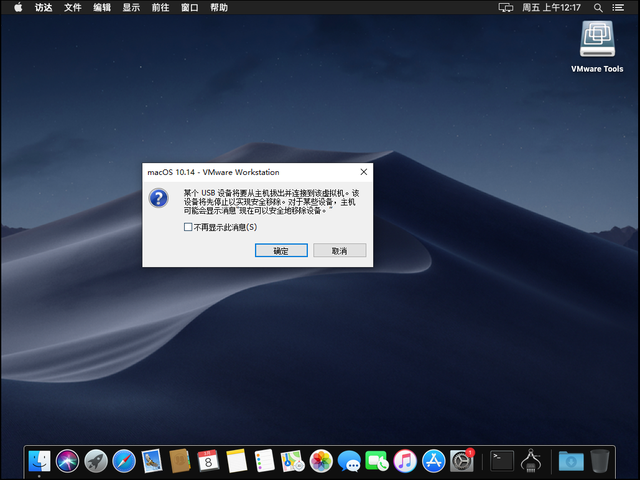Open Launchpad rocket icon
The image size is (640, 480).
[96, 461]
